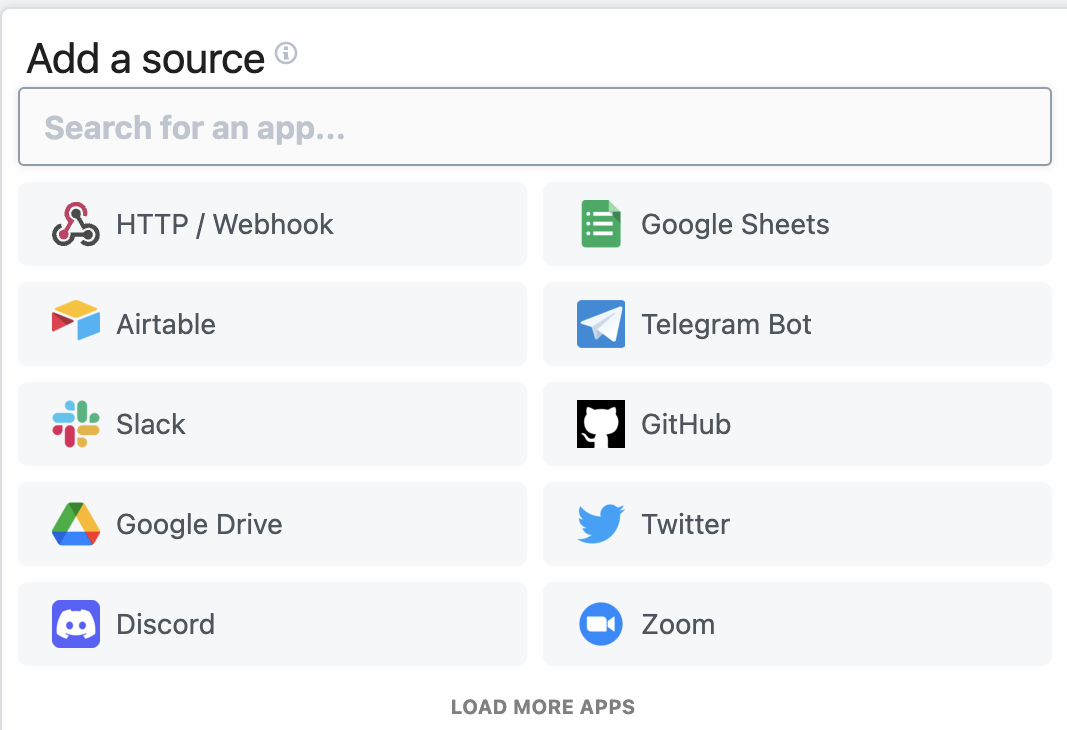Click the Discord logo icon
The width and height of the screenshot is (1067, 730).
coord(76,624)
